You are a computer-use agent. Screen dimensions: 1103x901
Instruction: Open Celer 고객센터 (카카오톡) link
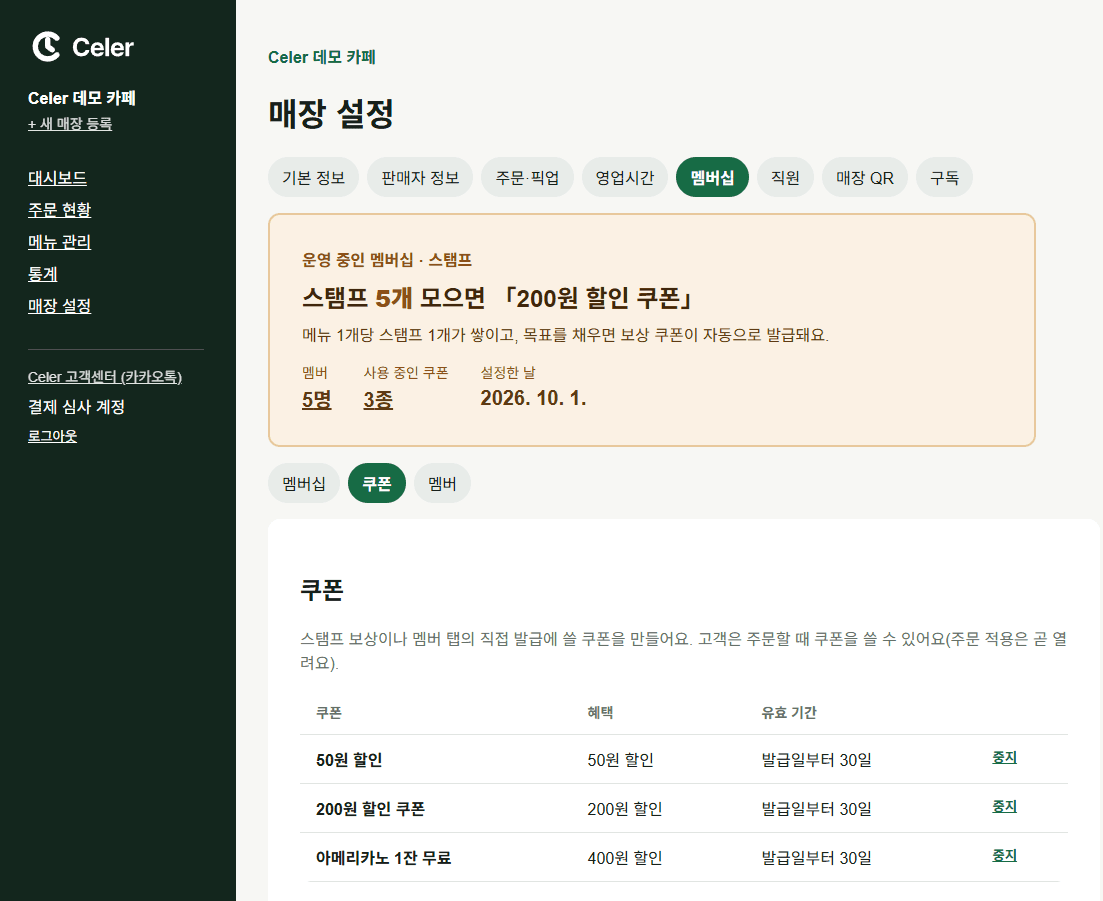tap(105, 377)
